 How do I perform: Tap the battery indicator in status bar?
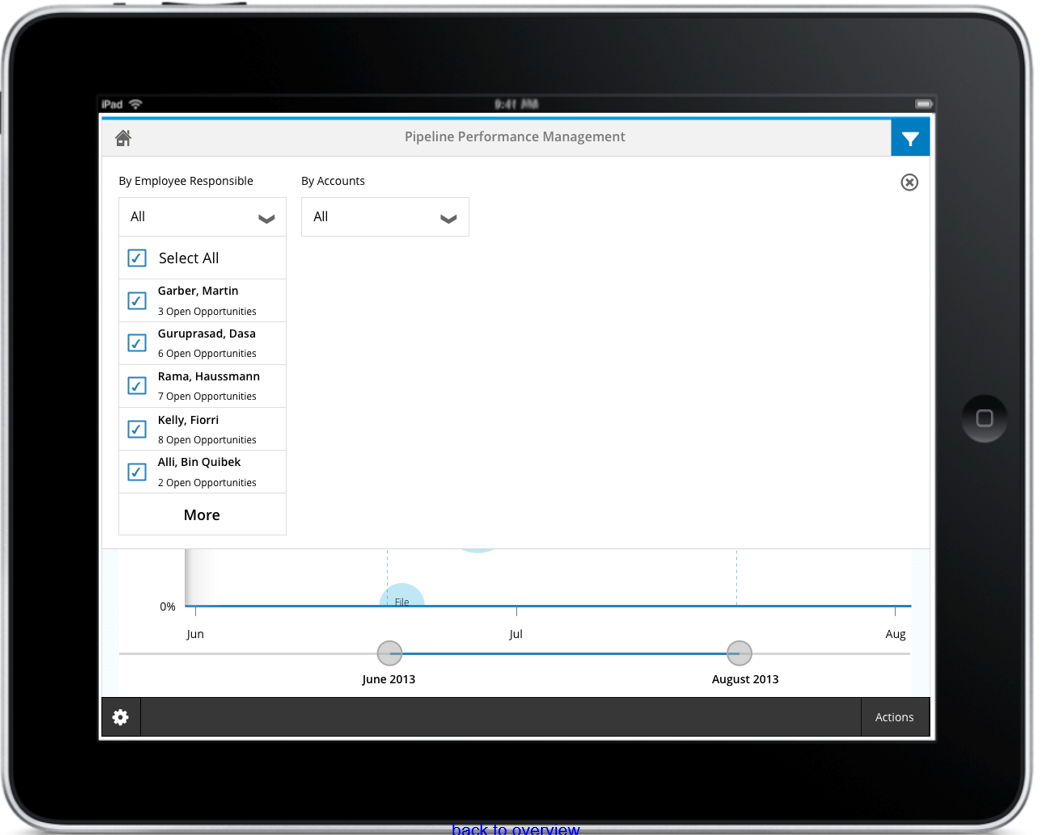pos(923,104)
